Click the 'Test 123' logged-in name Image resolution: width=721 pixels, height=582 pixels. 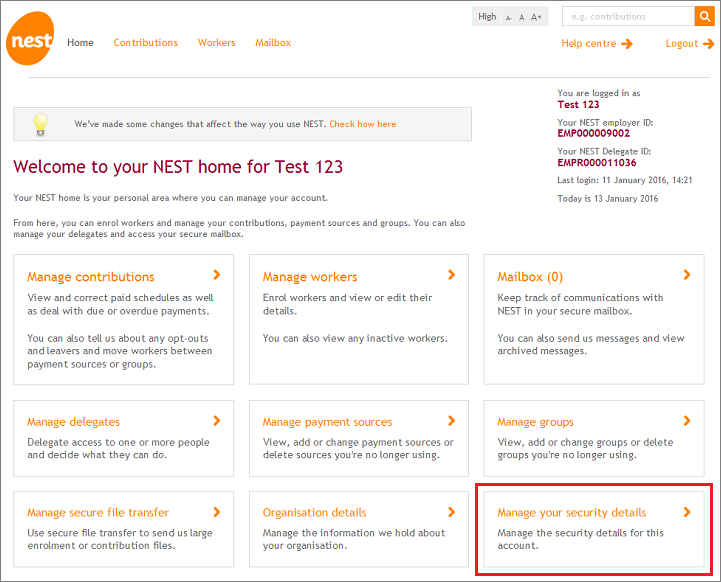click(578, 105)
